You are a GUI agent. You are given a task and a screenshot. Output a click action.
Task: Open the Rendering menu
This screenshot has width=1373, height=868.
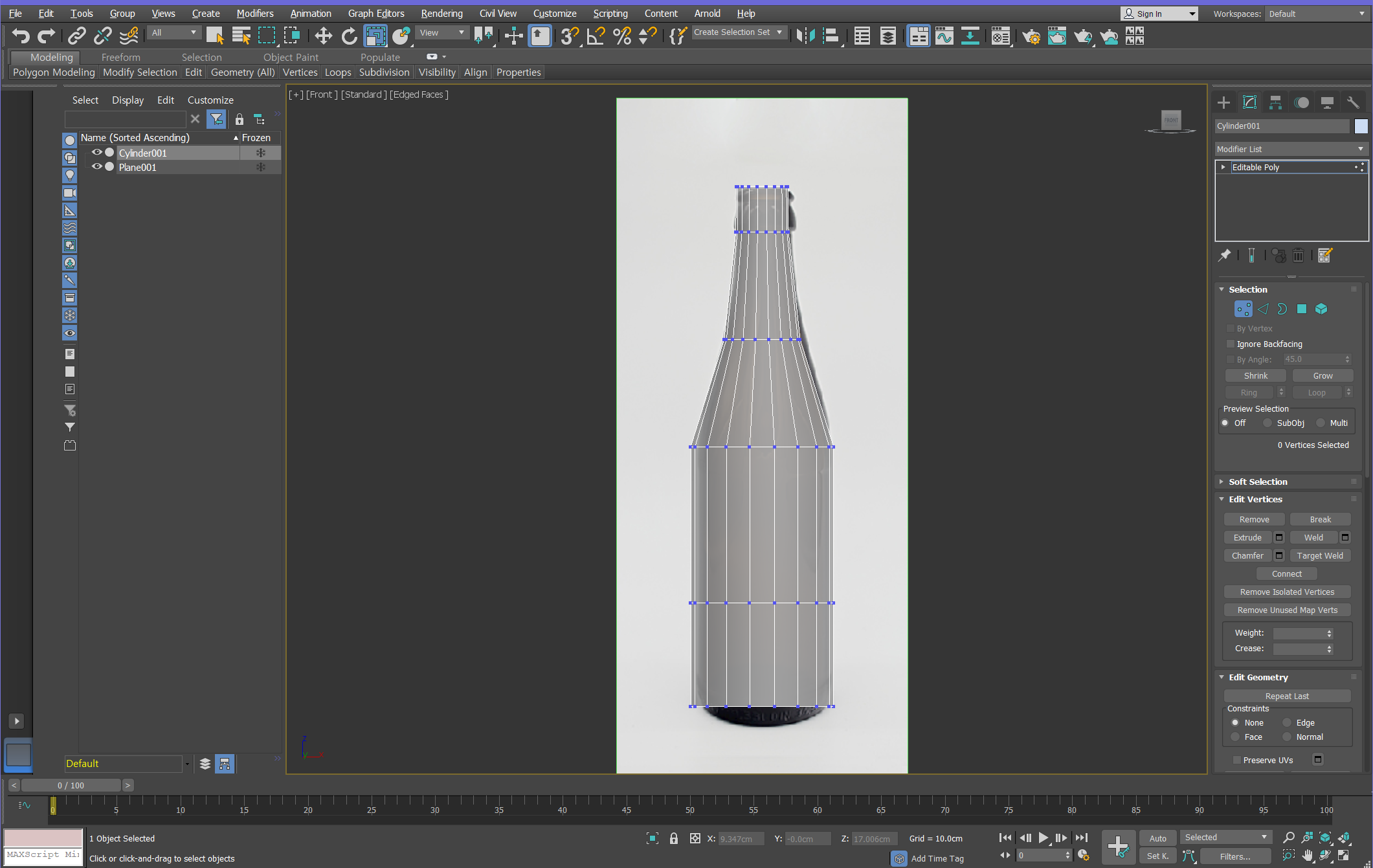click(441, 13)
